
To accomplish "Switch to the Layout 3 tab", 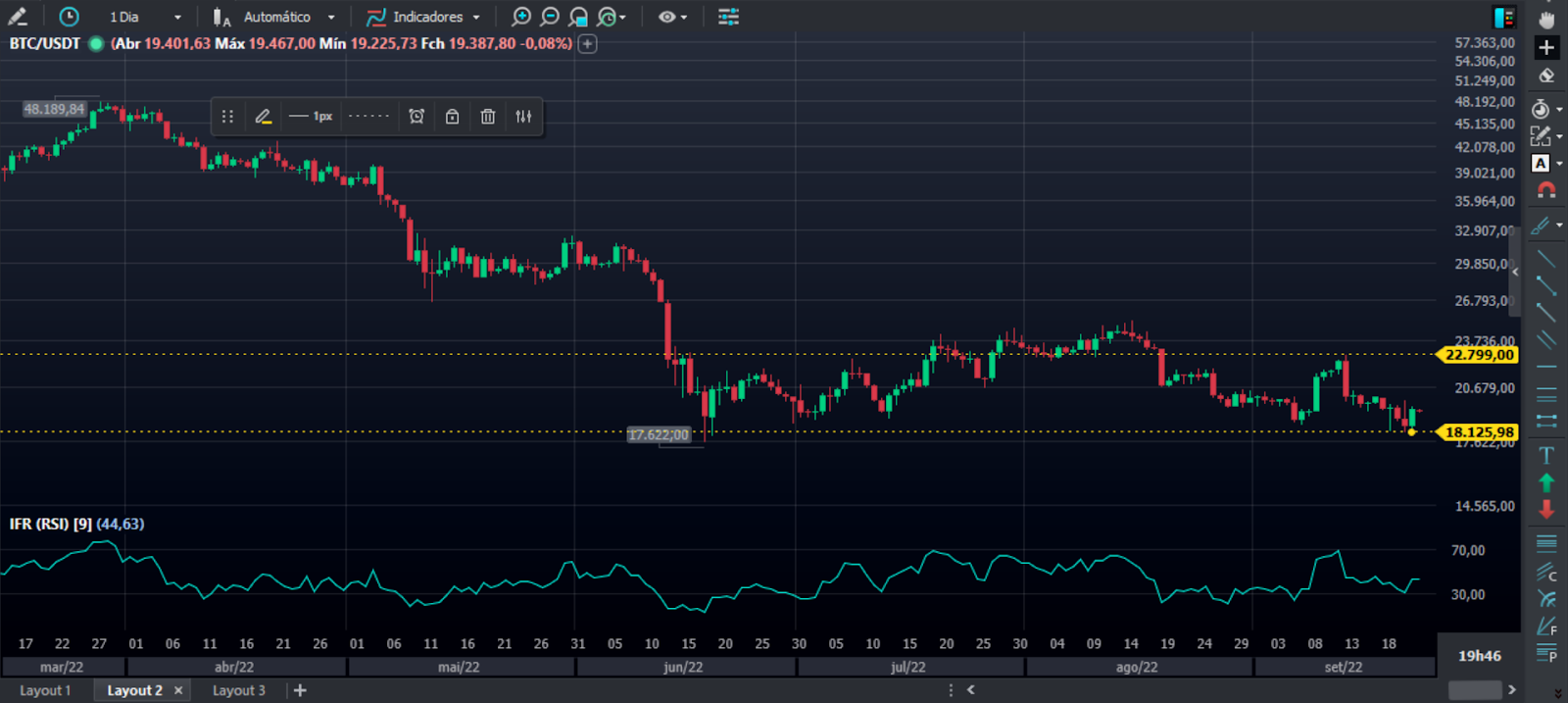I will point(239,690).
